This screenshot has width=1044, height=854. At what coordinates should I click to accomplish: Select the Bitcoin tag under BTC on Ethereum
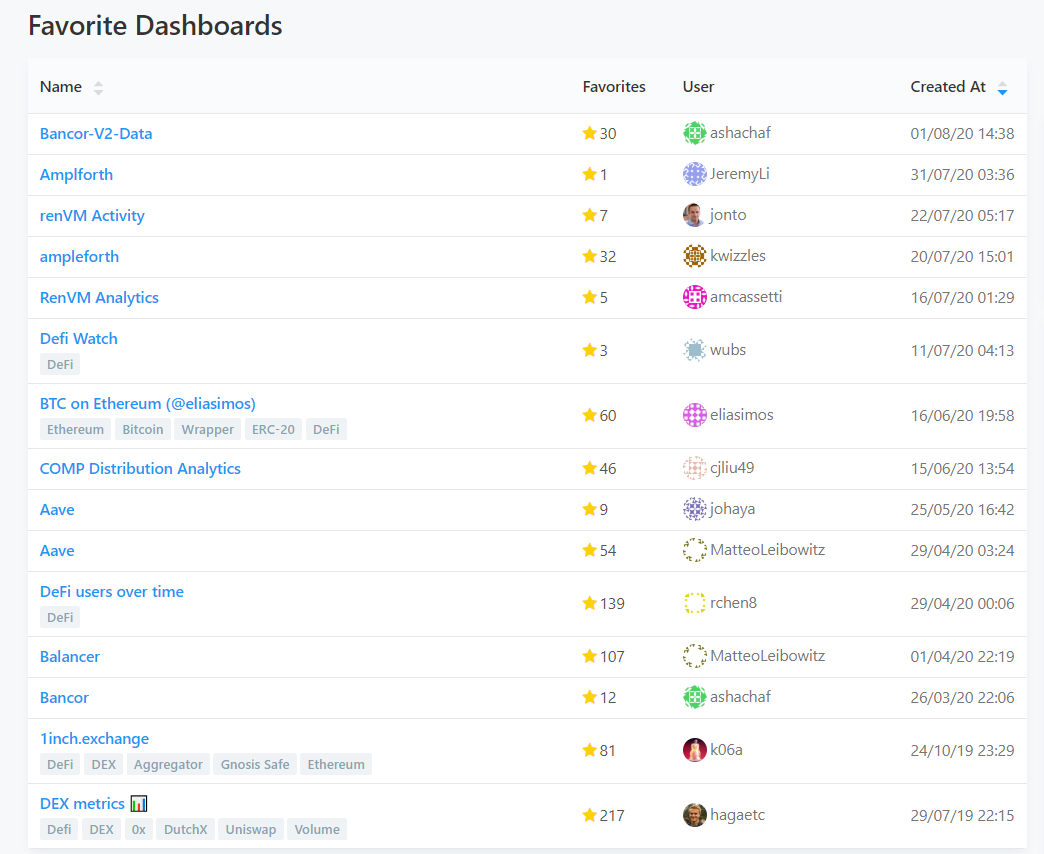pos(143,430)
